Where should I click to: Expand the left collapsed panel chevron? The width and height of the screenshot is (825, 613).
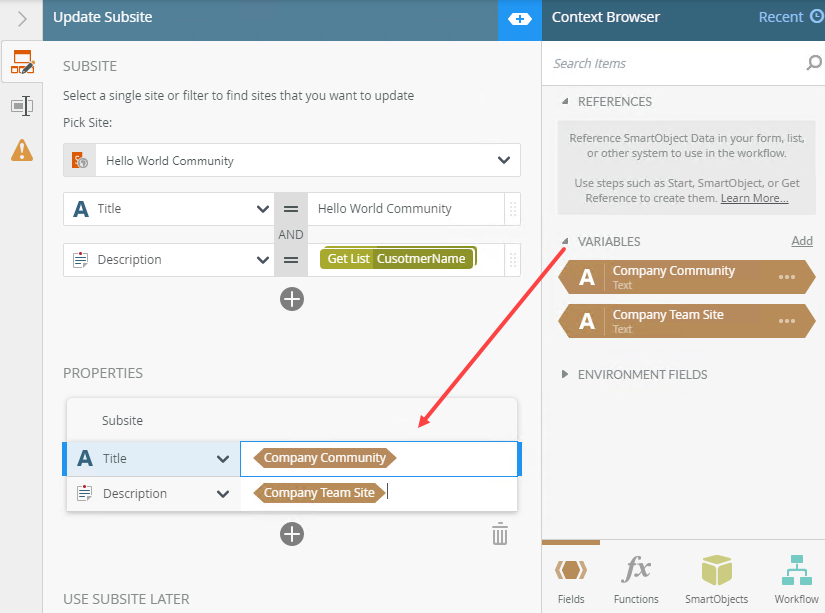tap(22, 19)
